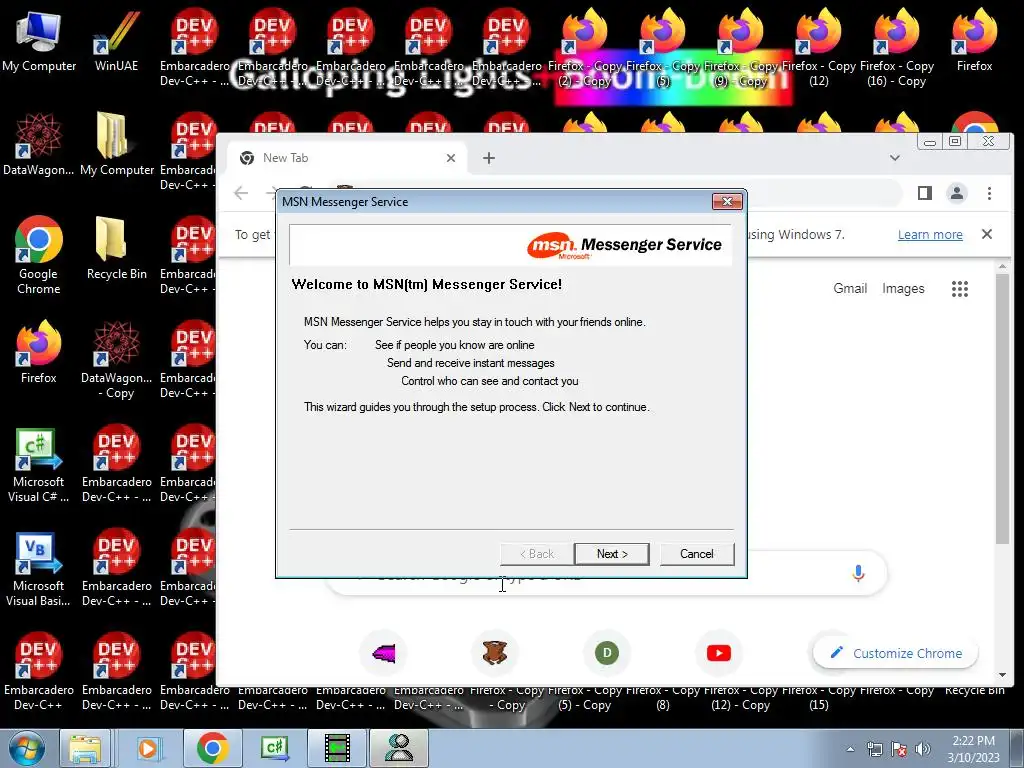Viewport: 1024px width, 768px height.
Task: Close the Chrome New Tab tab
Action: 451,158
